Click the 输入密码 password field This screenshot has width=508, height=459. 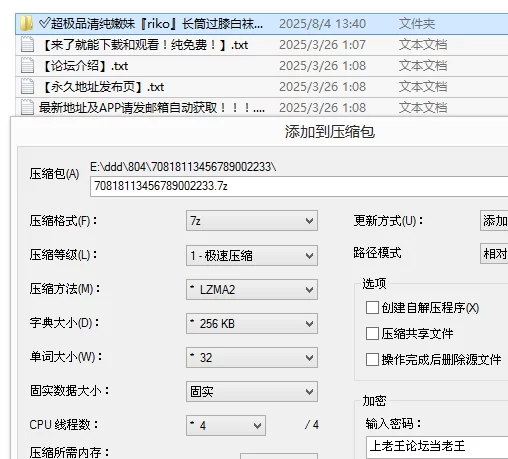click(437, 446)
